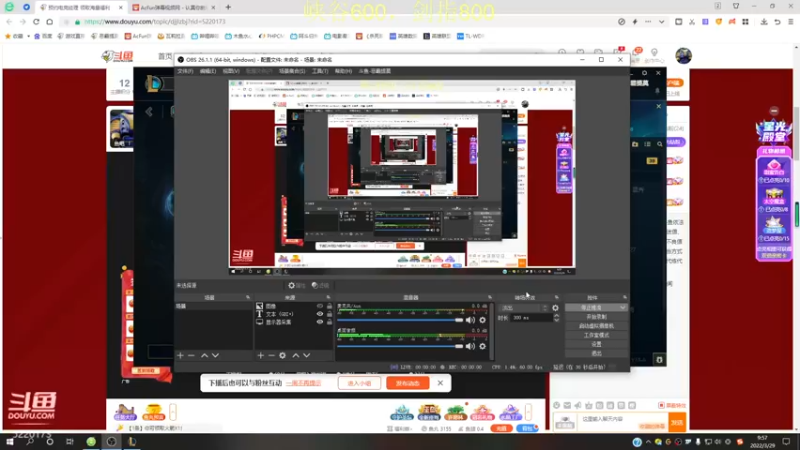Reload the Douyu browser page

(x=36, y=21)
